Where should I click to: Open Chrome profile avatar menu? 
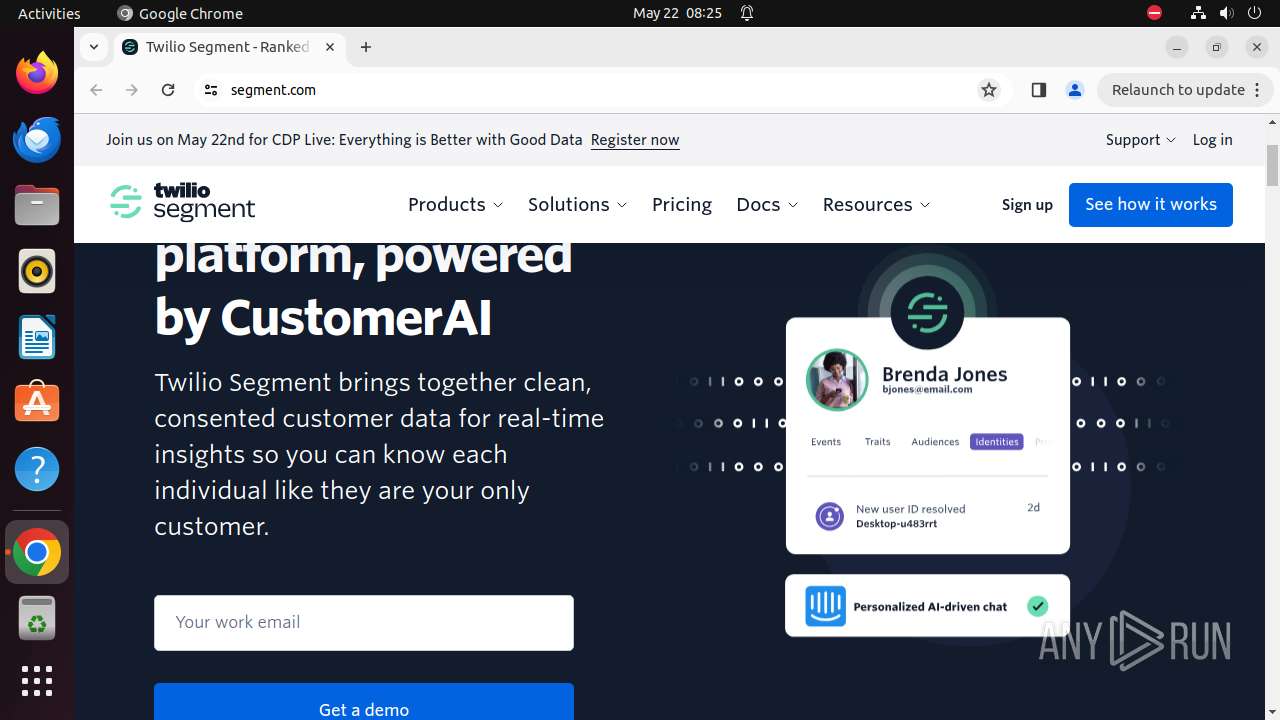[1075, 90]
